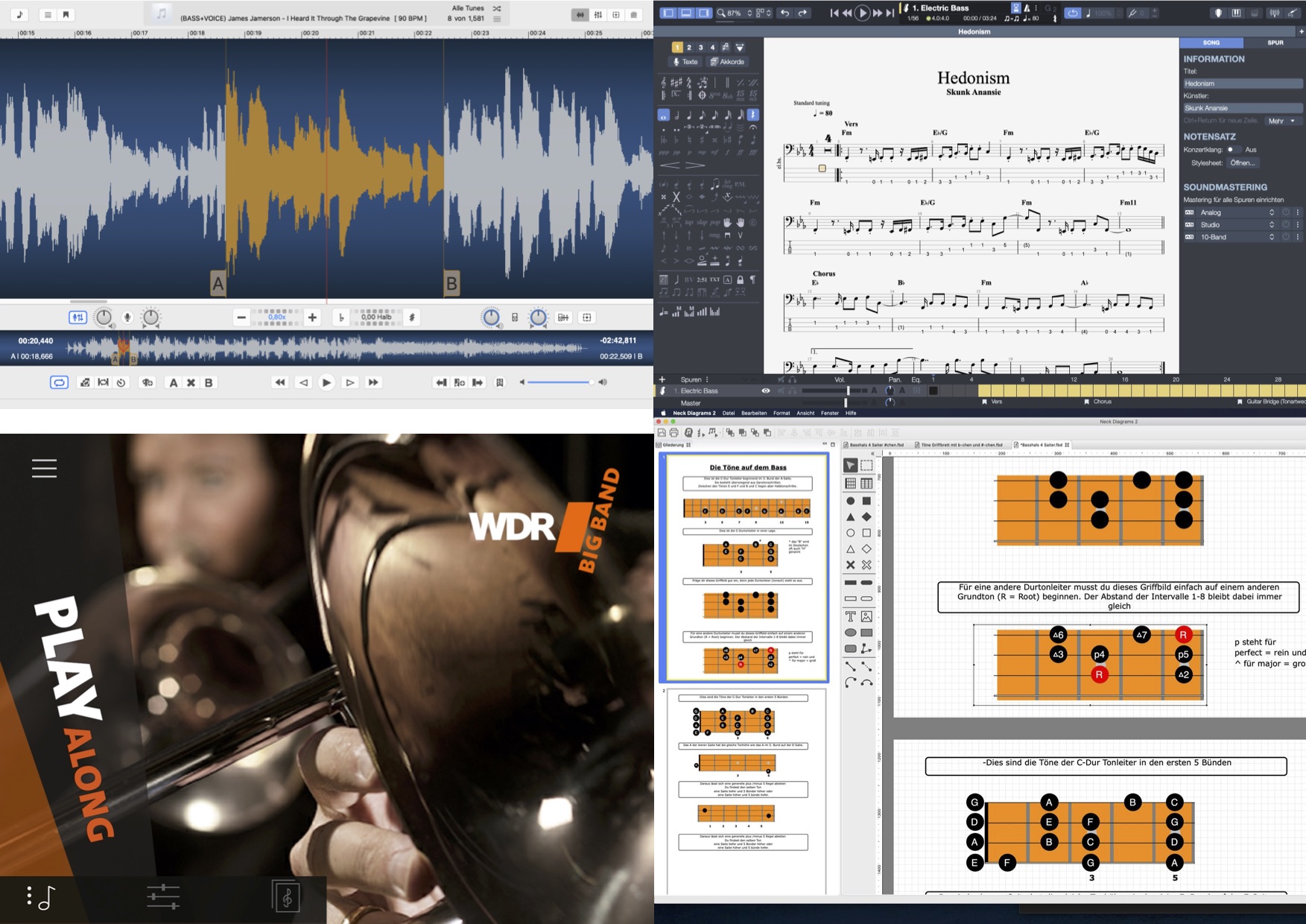Switch to the SPUR tab
The image size is (1306, 924).
tap(1275, 42)
